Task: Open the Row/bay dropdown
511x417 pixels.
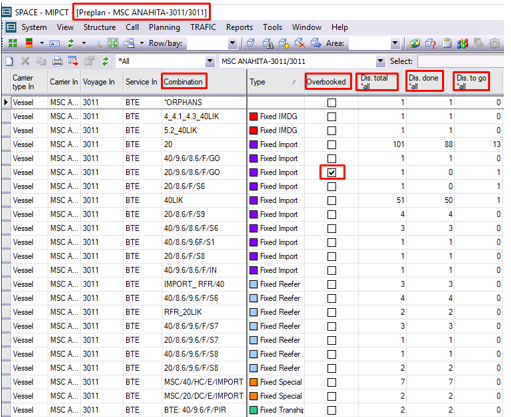Action: pyautogui.click(x=233, y=43)
